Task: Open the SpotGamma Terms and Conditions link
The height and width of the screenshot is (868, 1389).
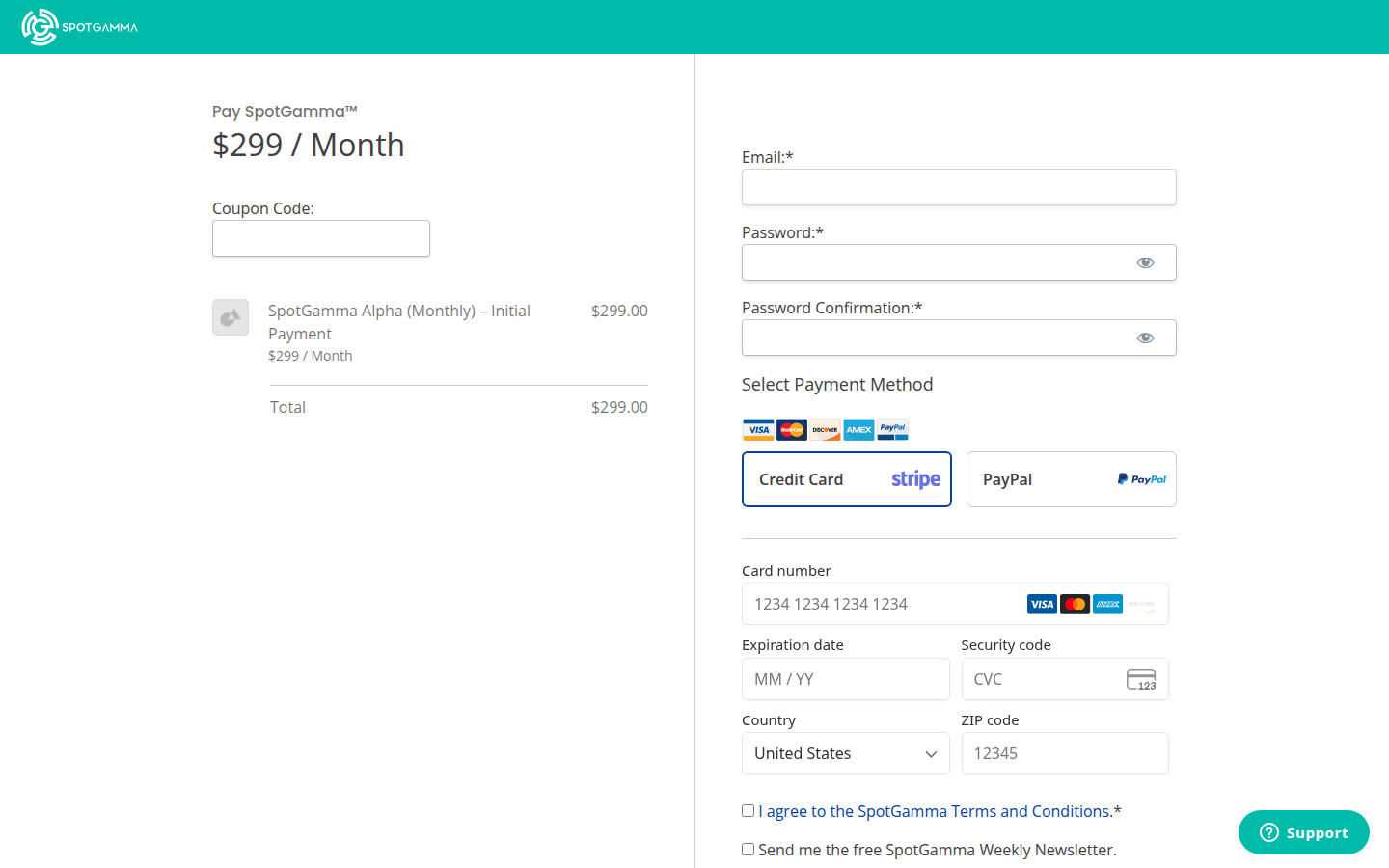Action: (936, 811)
